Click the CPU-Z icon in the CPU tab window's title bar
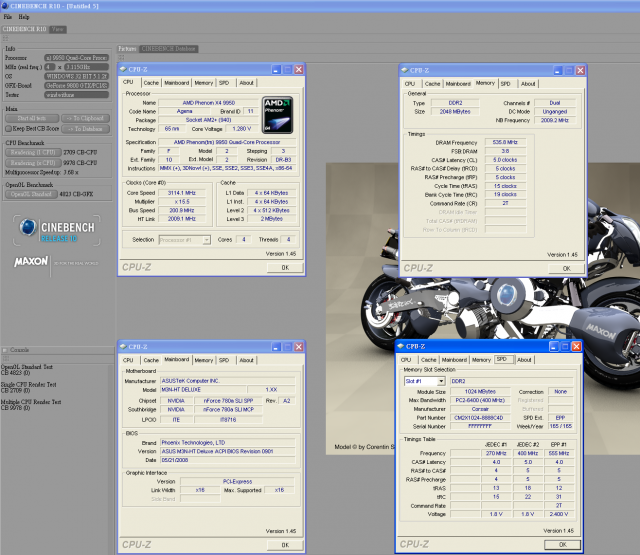The height and width of the screenshot is (555, 640). [123, 69]
